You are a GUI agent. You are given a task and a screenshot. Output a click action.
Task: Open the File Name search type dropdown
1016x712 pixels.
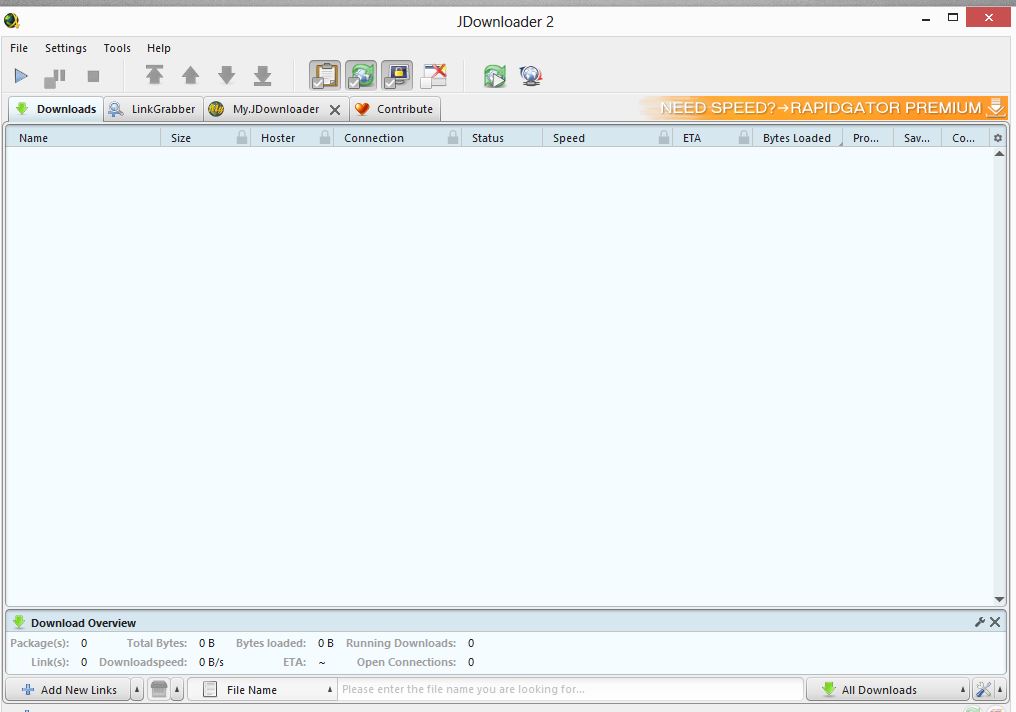click(263, 689)
